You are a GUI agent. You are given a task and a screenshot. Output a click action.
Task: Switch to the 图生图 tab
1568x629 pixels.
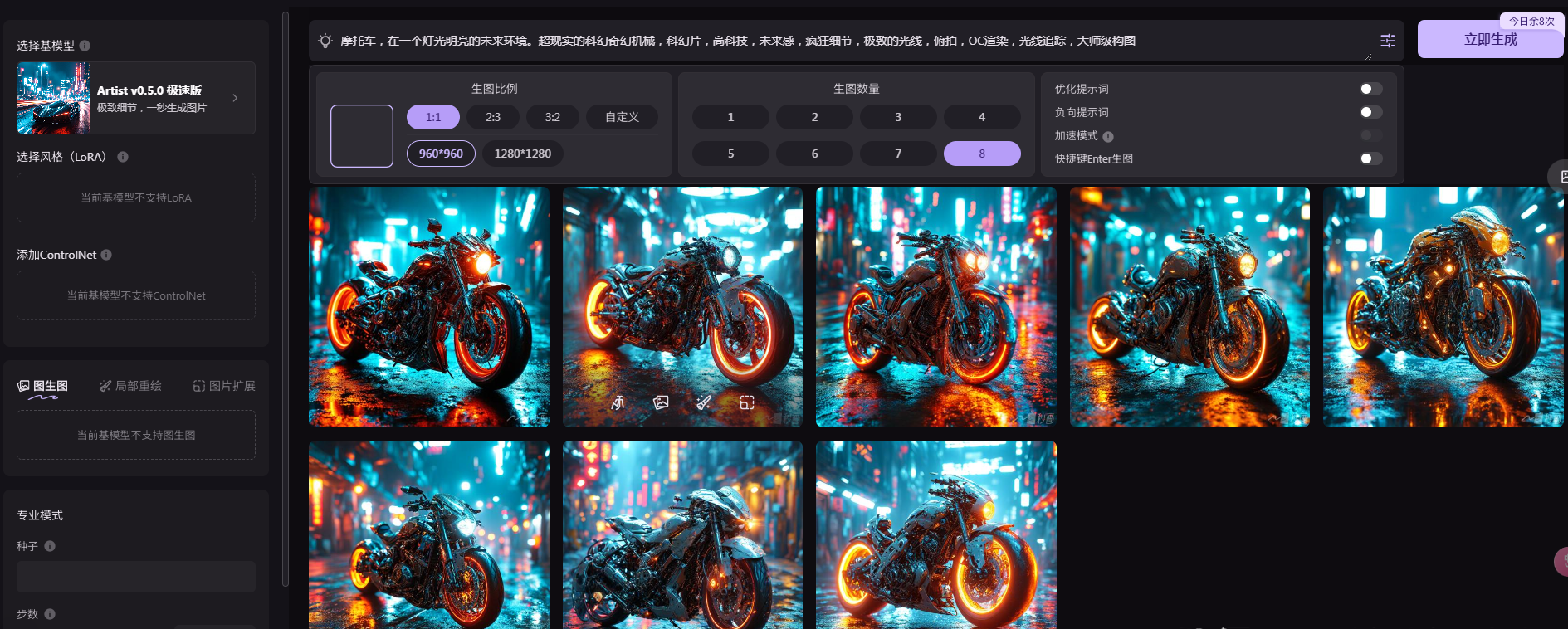[43, 386]
